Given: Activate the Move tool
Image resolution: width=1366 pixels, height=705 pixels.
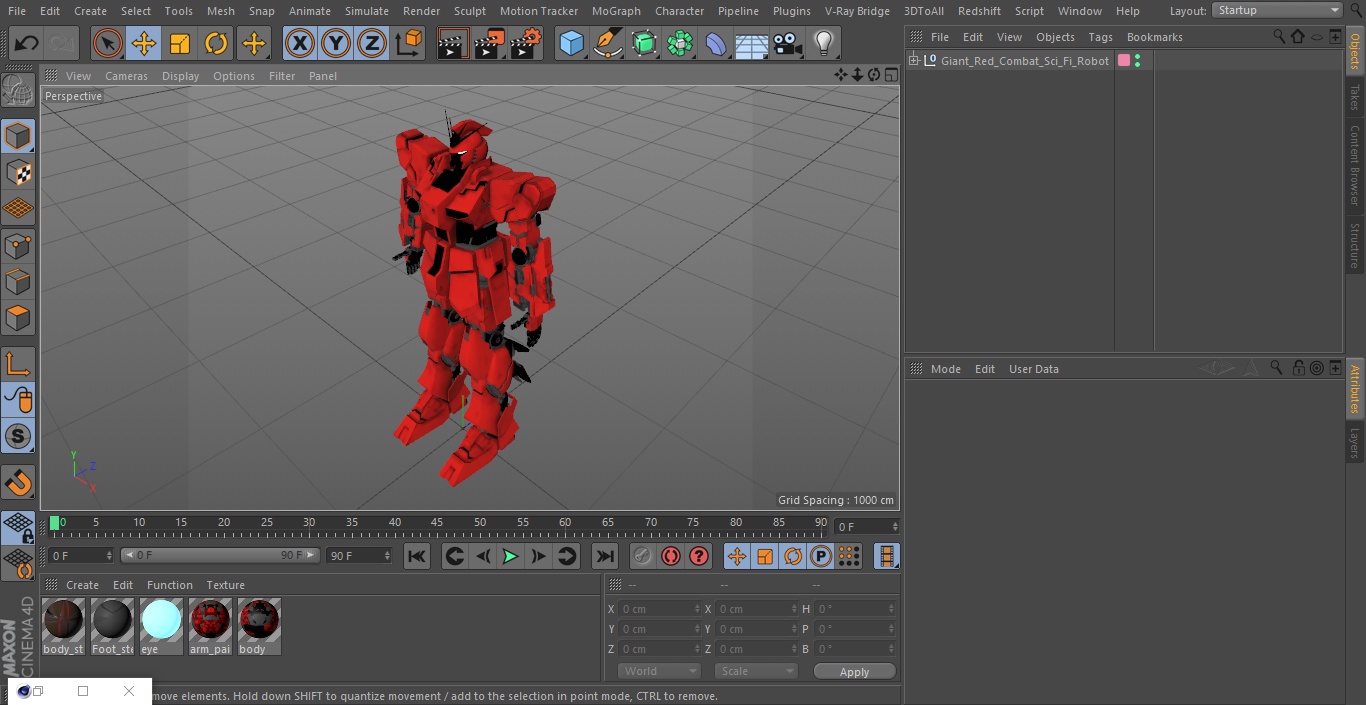Looking at the screenshot, I should [x=144, y=43].
